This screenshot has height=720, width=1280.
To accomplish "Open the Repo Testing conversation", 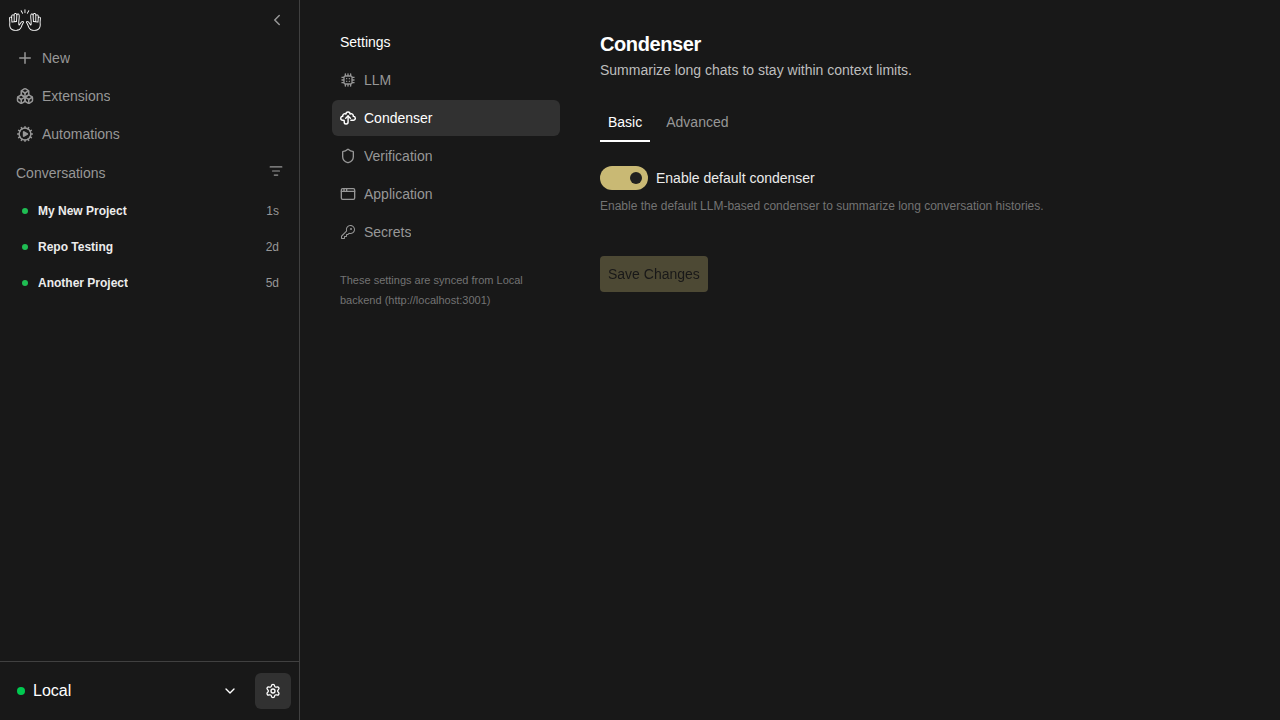I will click(150, 247).
